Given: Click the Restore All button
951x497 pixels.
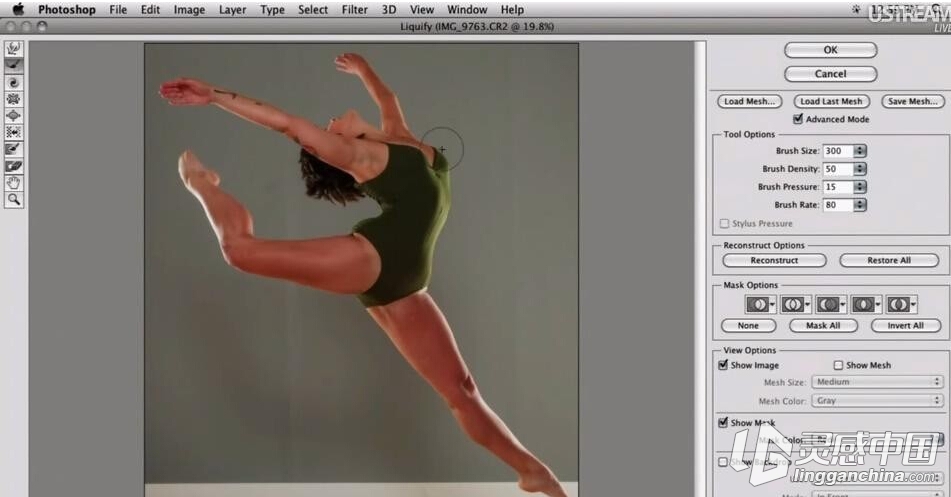Looking at the screenshot, I should (889, 260).
